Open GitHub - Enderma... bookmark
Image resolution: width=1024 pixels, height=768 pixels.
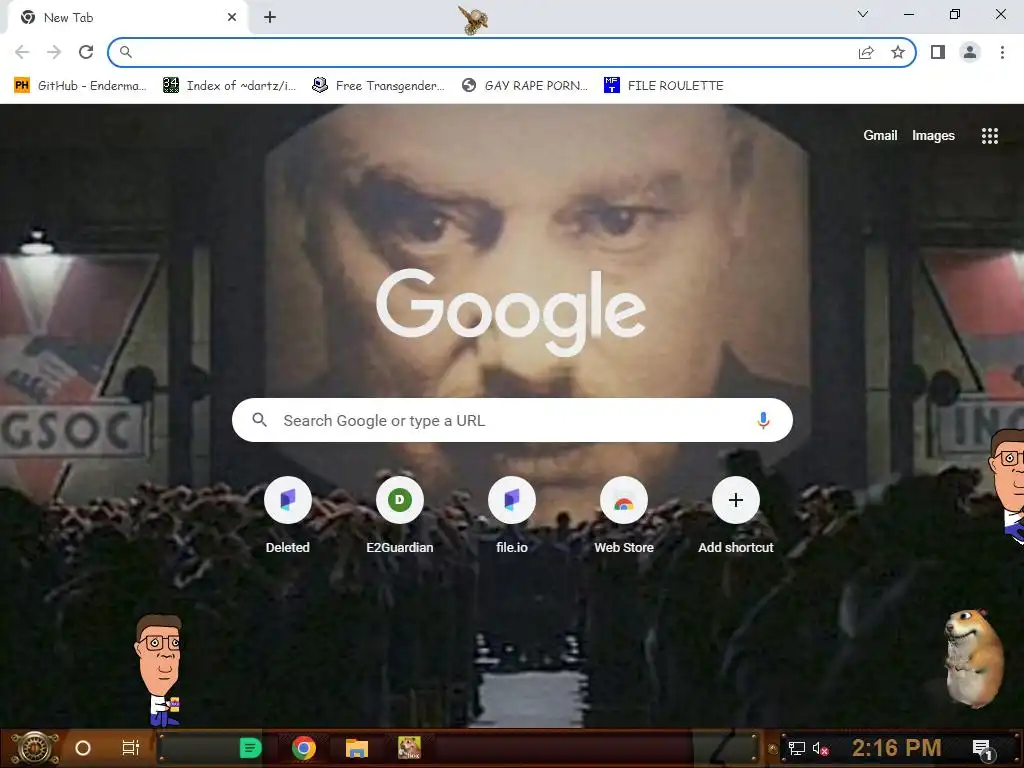[x=80, y=86]
